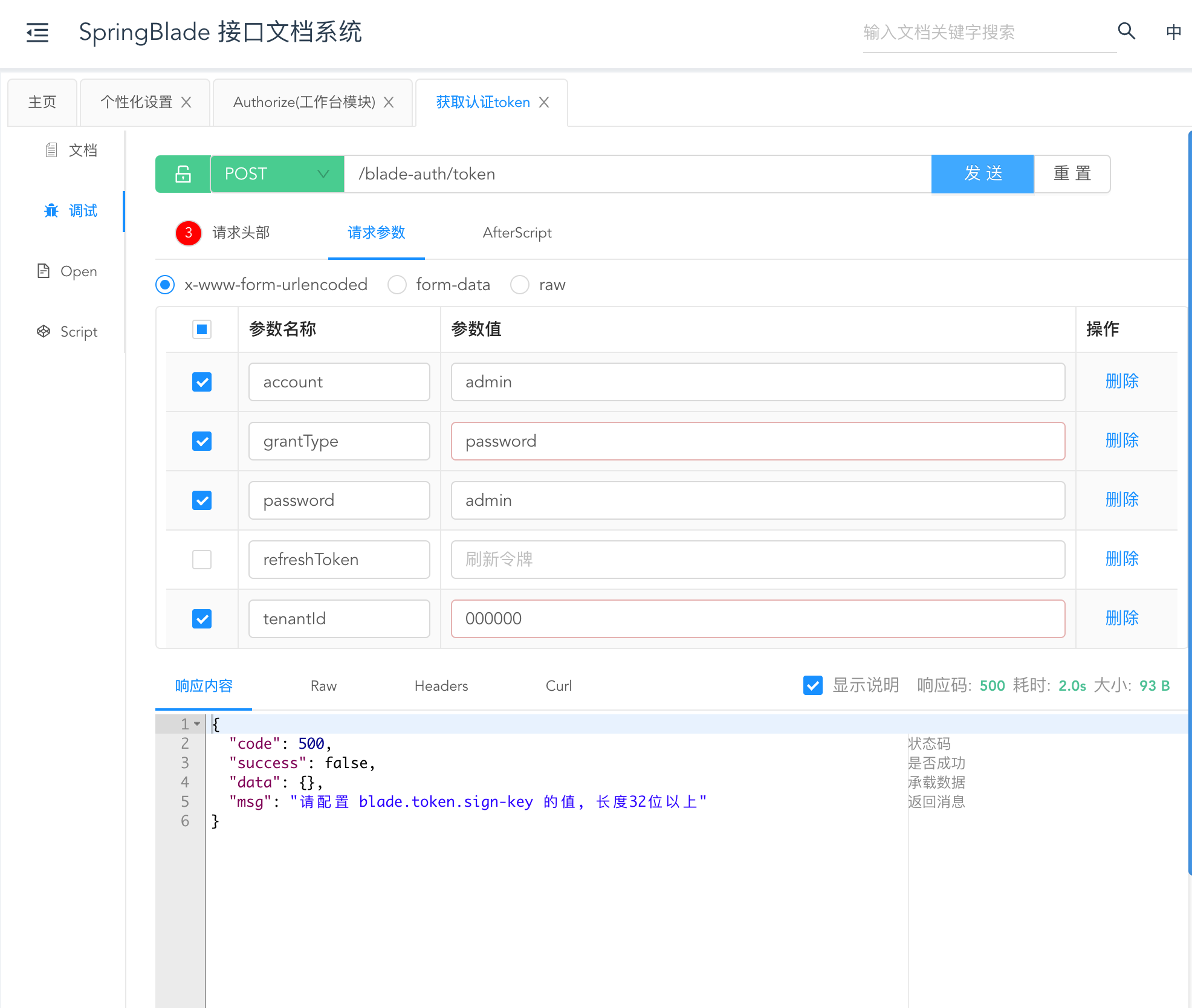This screenshot has width=1192, height=1008.
Task: Click the 重置 reset button
Action: (x=1072, y=174)
